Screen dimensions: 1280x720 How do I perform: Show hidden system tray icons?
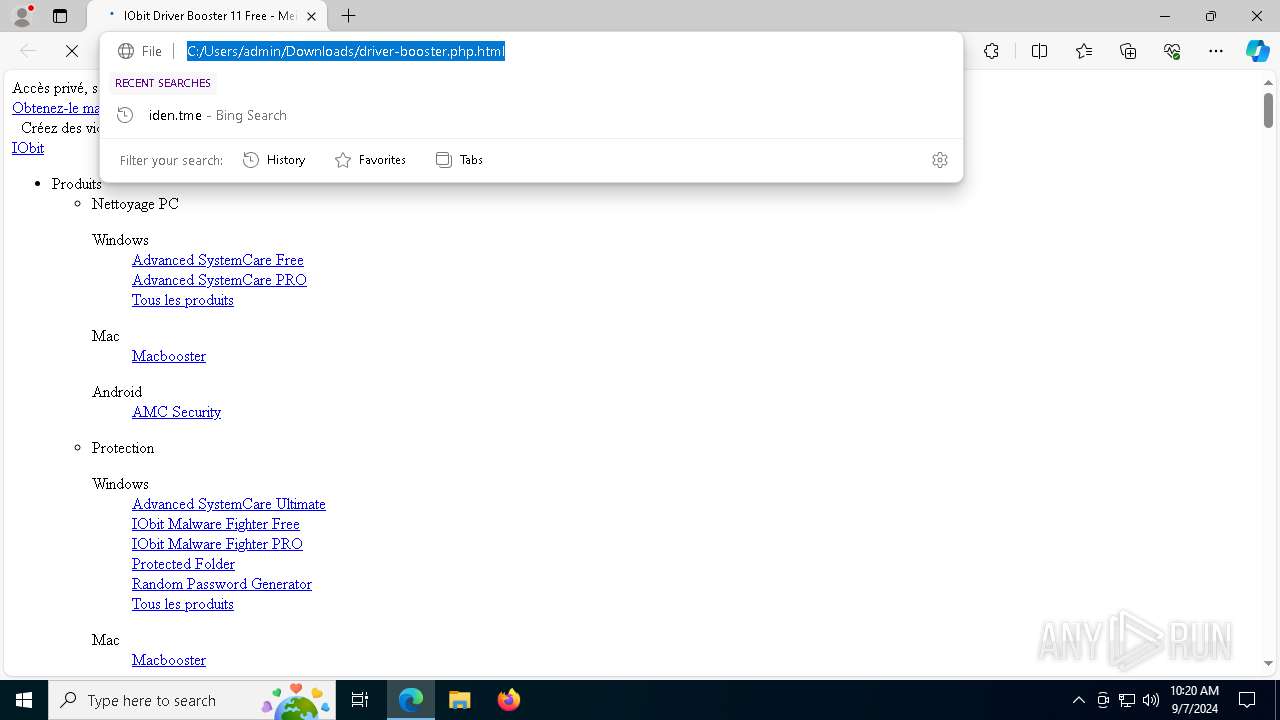[1078, 700]
